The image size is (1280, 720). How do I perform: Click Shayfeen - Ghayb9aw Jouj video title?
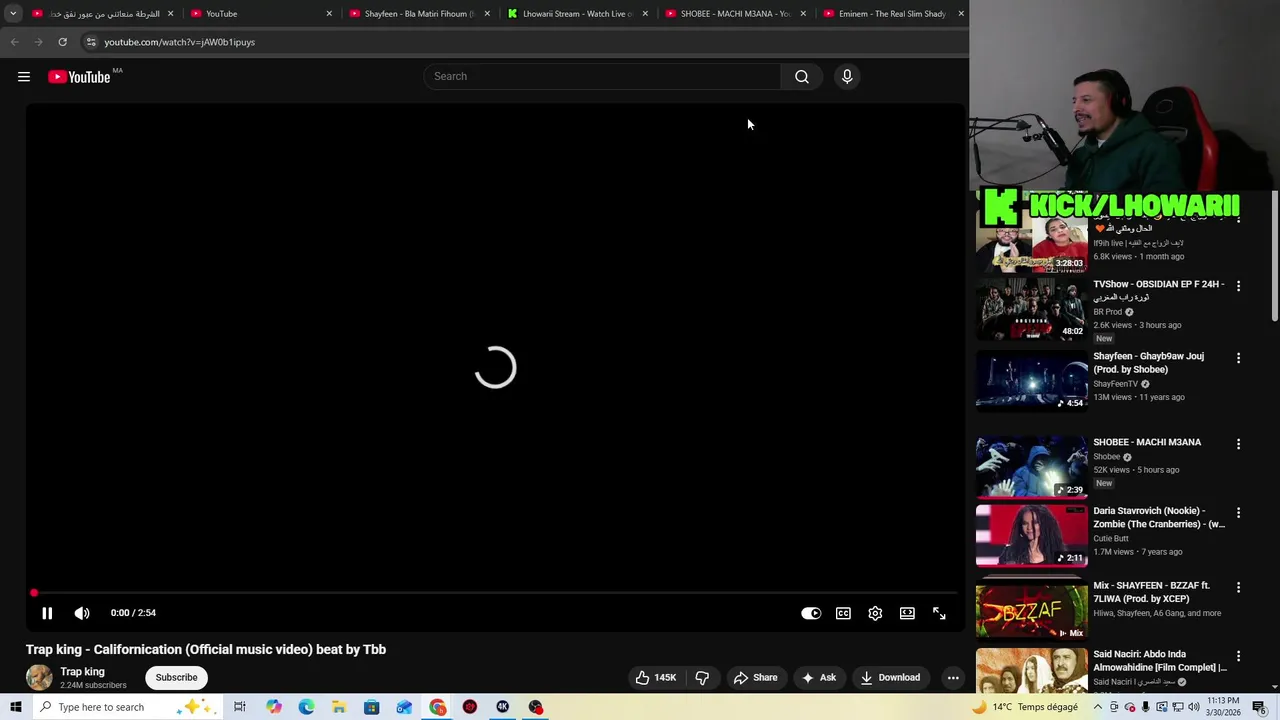(x=1148, y=363)
